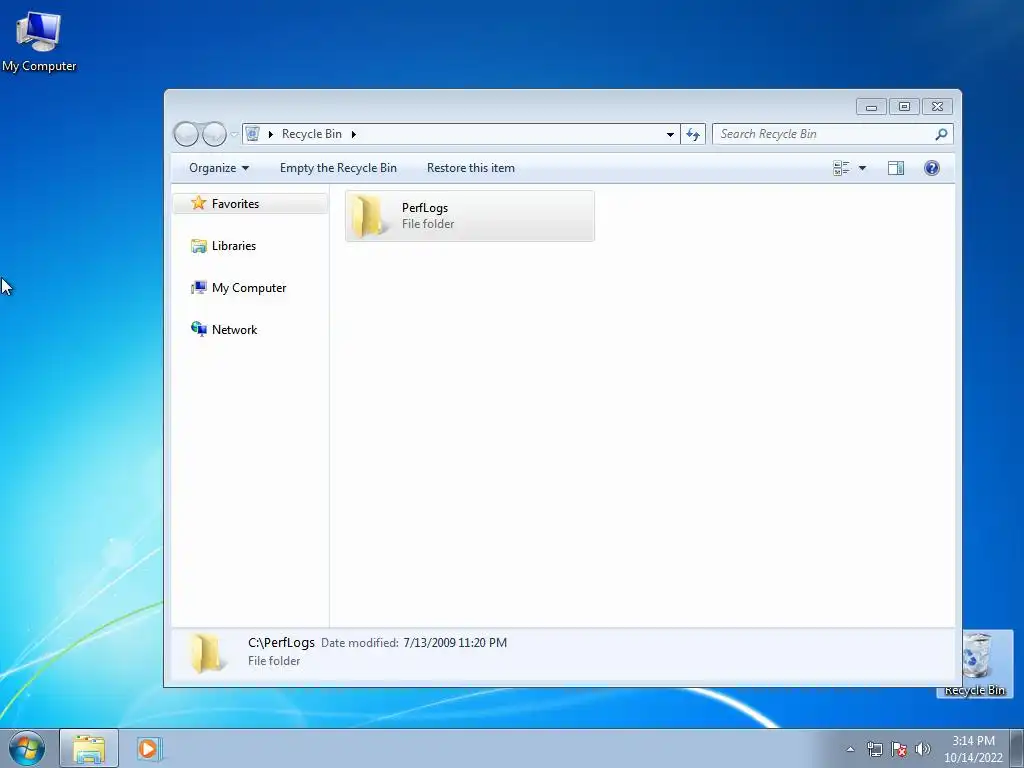This screenshot has height=768, width=1024.
Task: Click the C:\PerfLogs path in details pane
Action: pos(281,643)
